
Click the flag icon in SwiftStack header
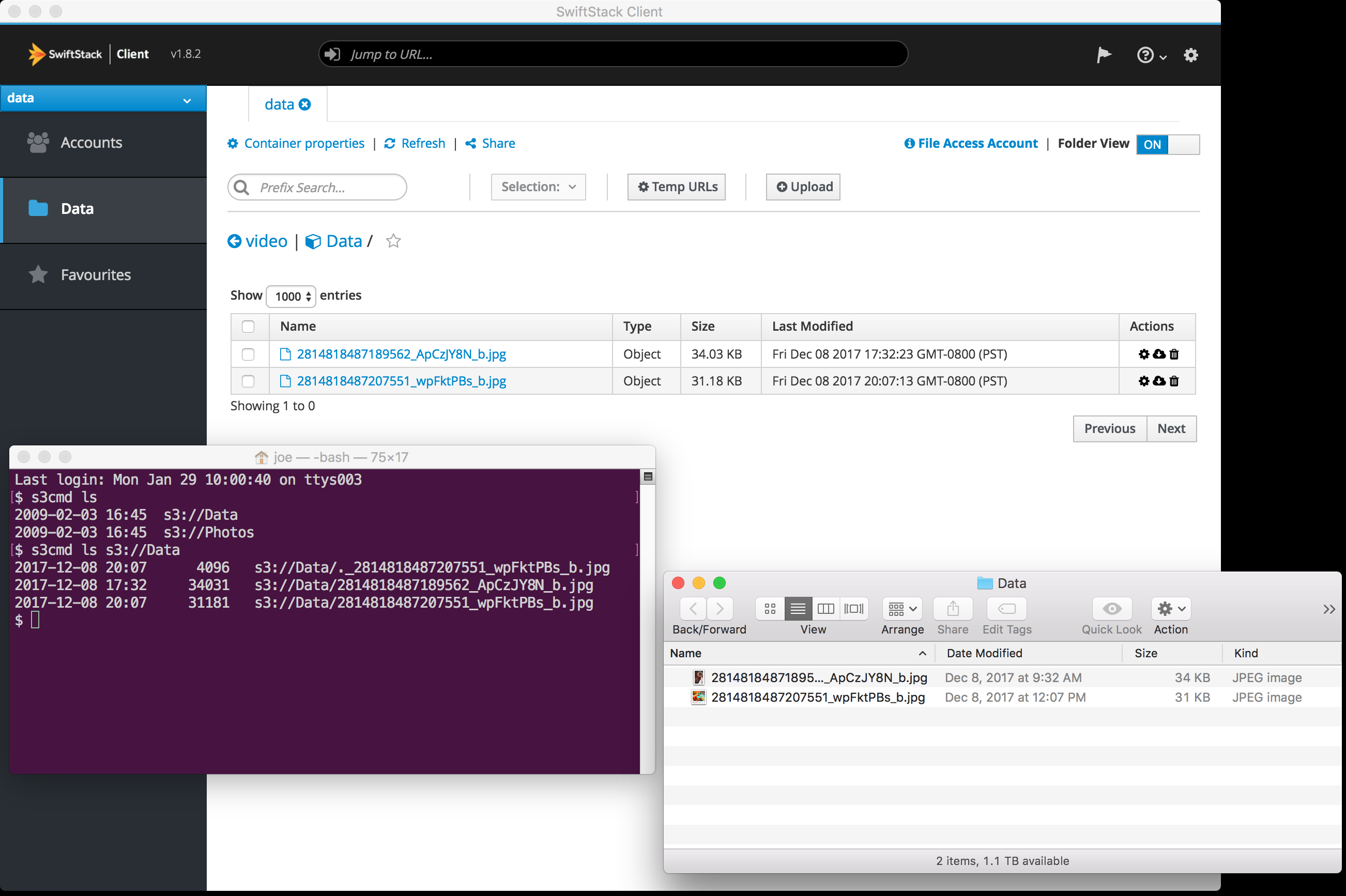point(1104,55)
